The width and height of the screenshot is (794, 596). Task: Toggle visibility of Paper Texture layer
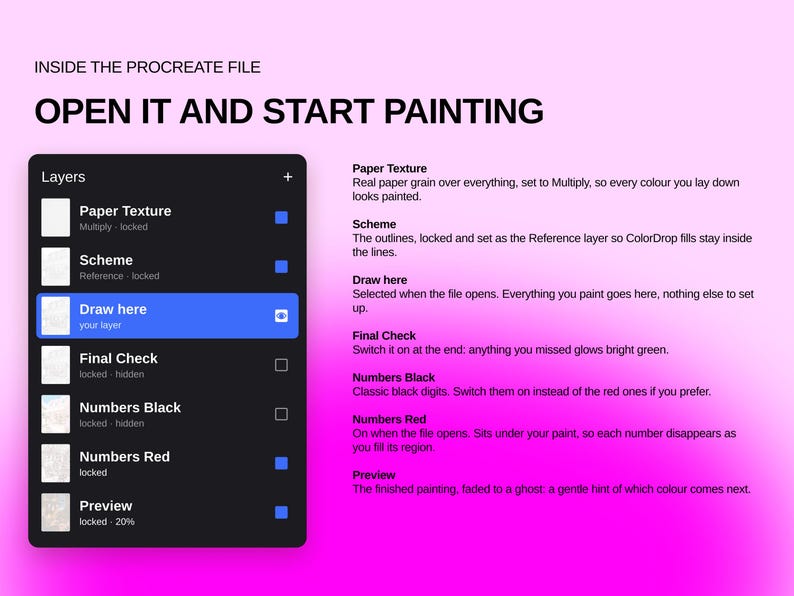pos(282,218)
